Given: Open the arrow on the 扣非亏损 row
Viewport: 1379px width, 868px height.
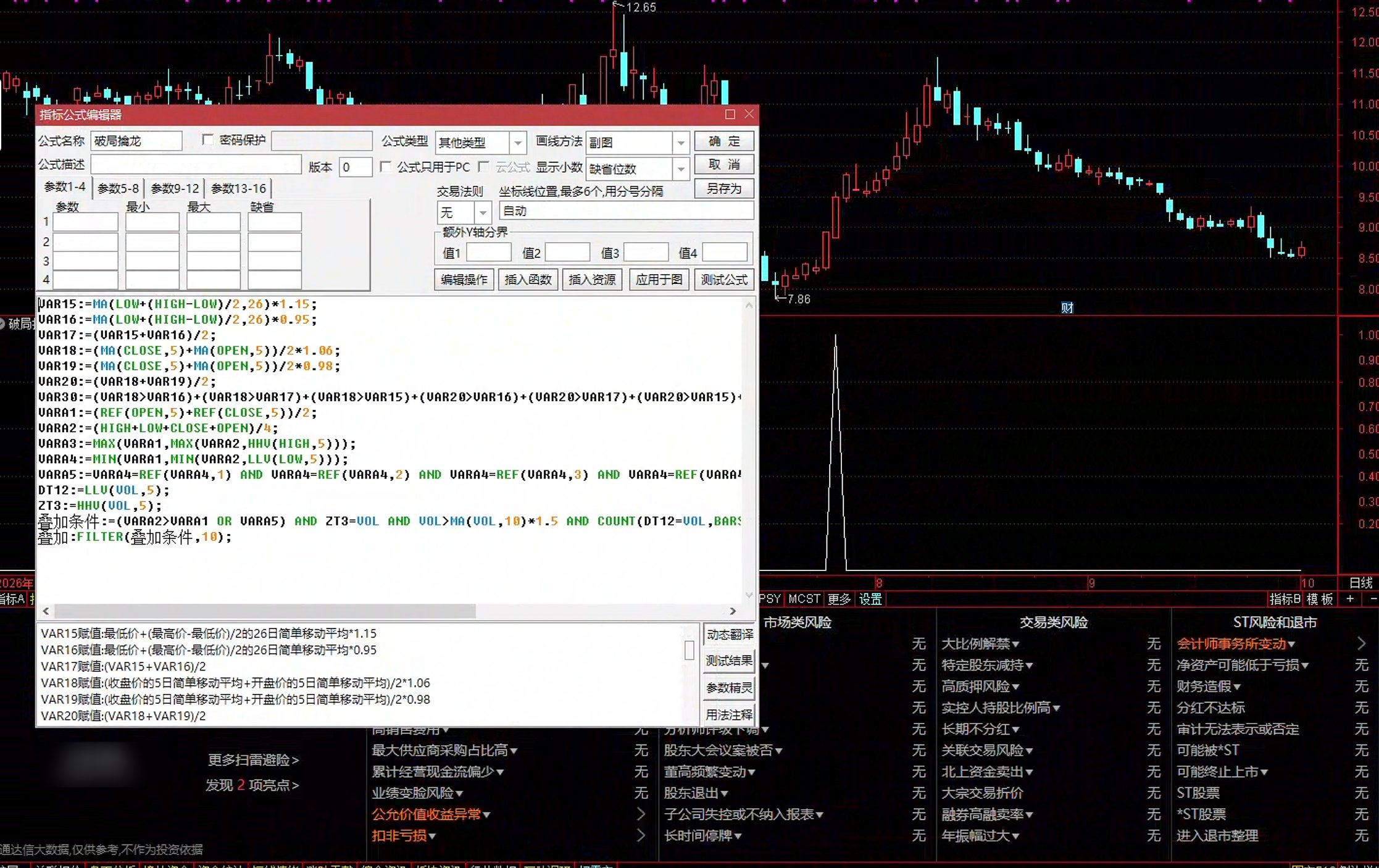Looking at the screenshot, I should (x=641, y=836).
